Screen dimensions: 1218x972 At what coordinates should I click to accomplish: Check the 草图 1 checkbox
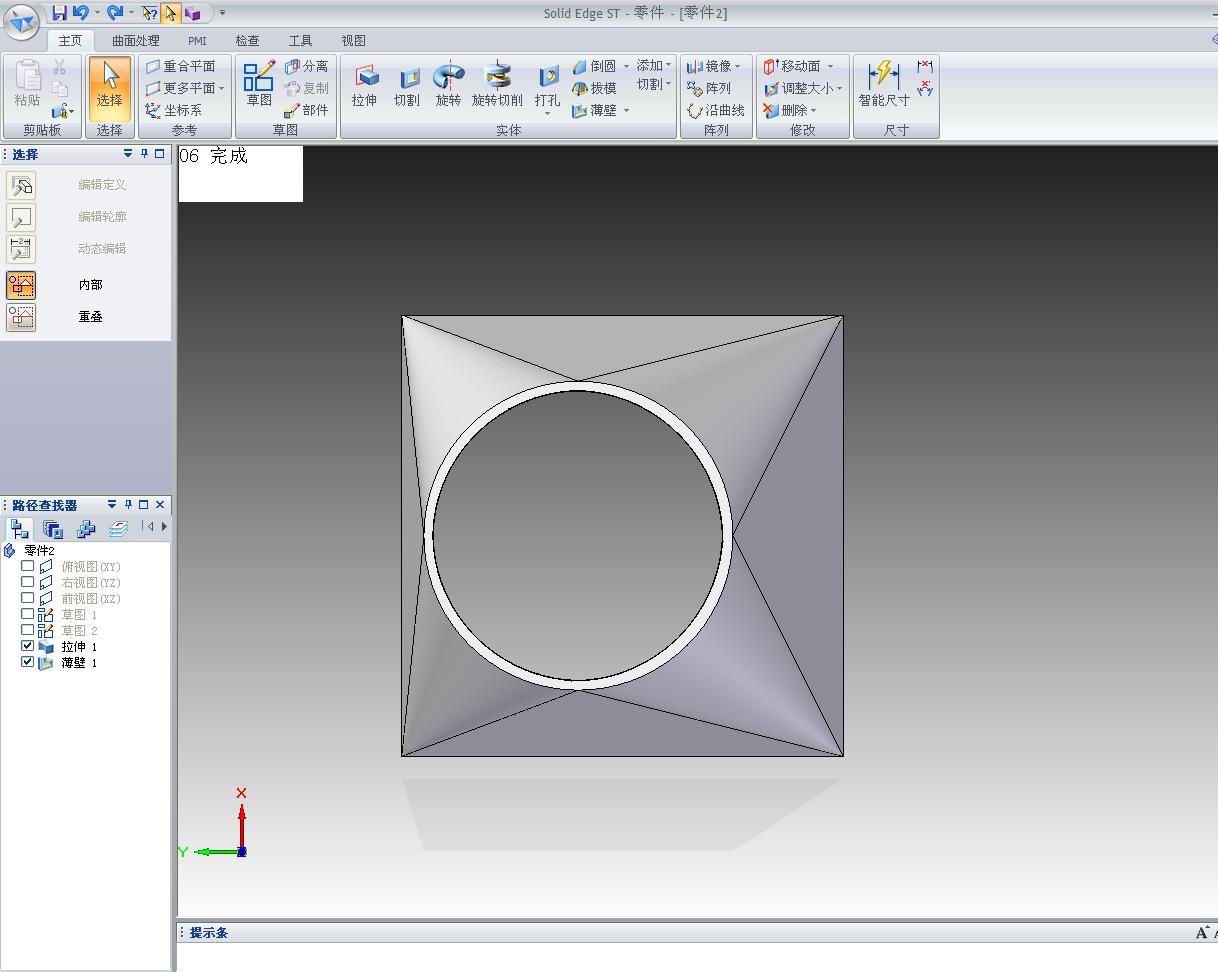28,614
